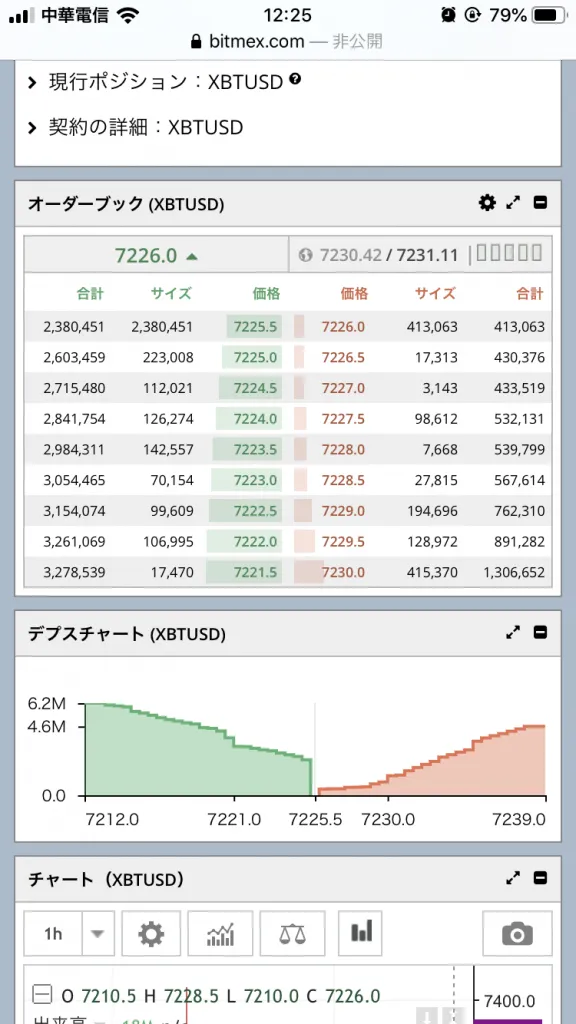Expand depth chart to fullscreen
This screenshot has width=576, height=1024.
(514, 632)
